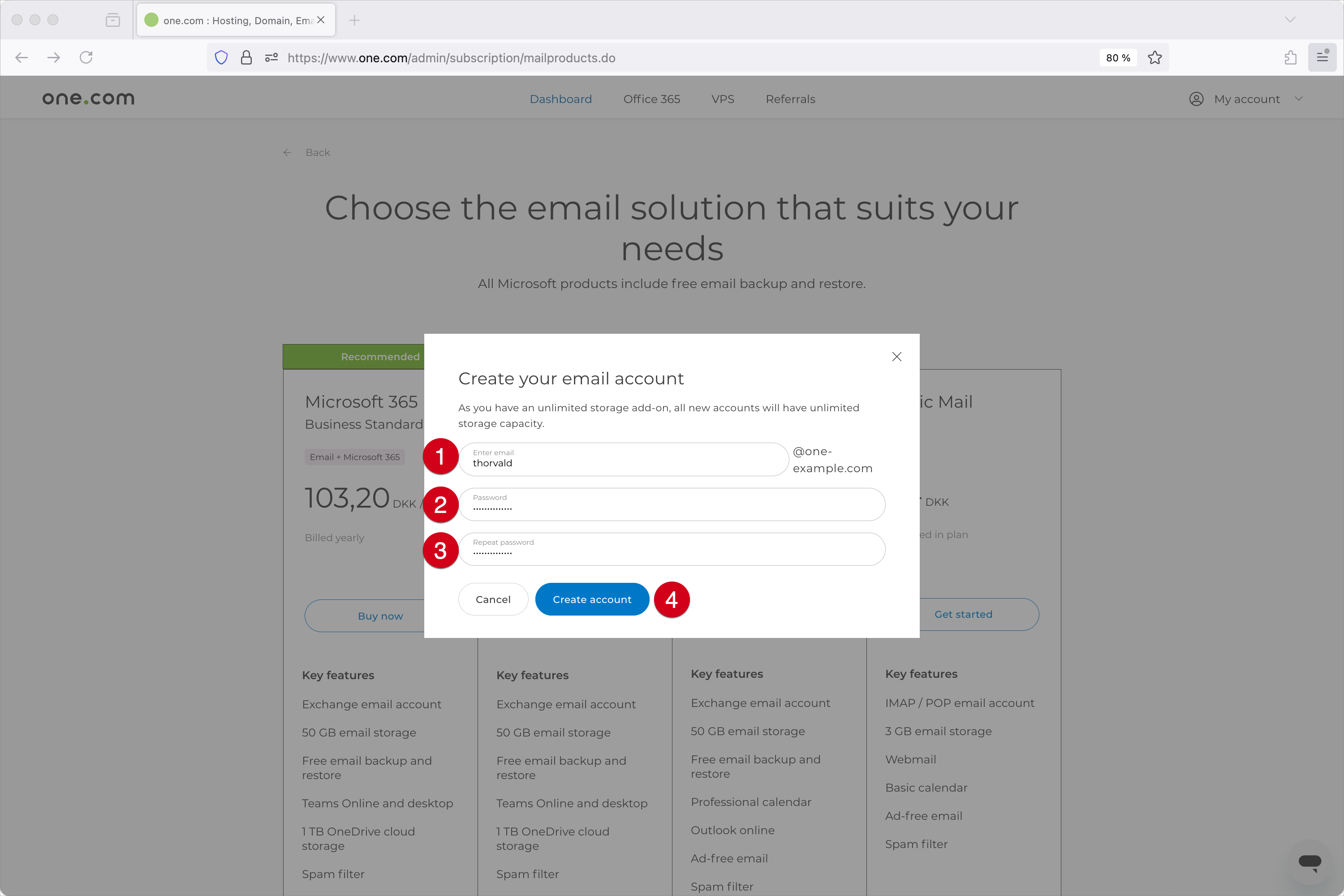
Task: Expand the My account dropdown
Action: pos(1299,98)
